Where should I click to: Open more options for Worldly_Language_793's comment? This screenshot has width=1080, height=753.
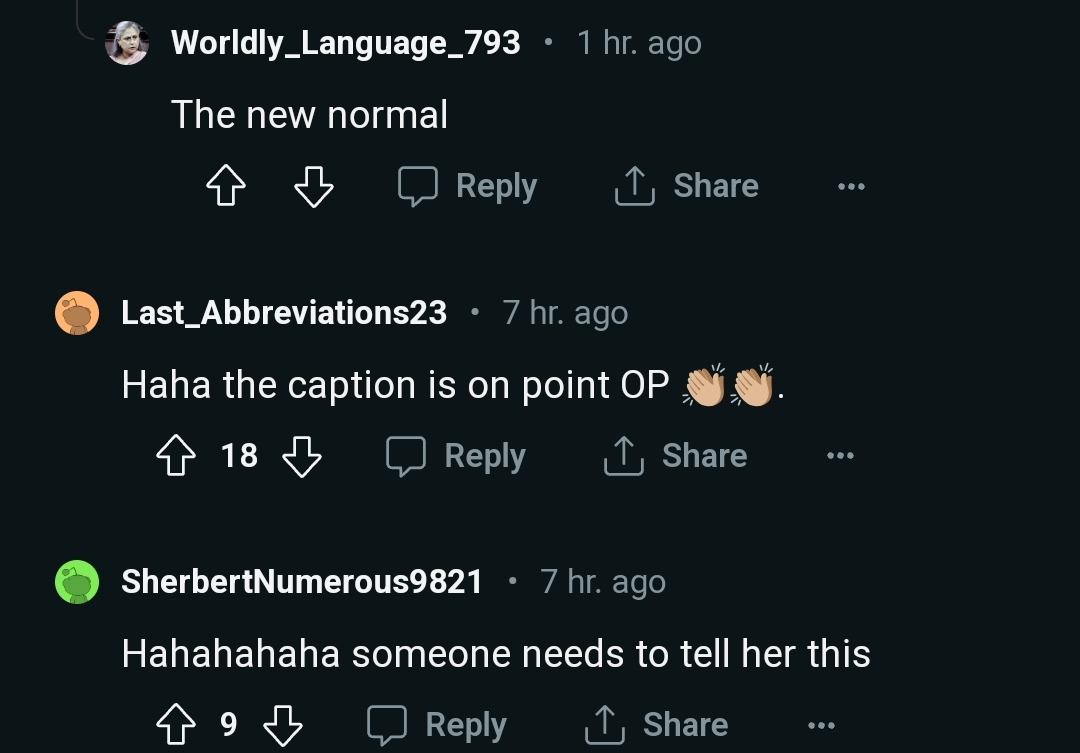851,187
